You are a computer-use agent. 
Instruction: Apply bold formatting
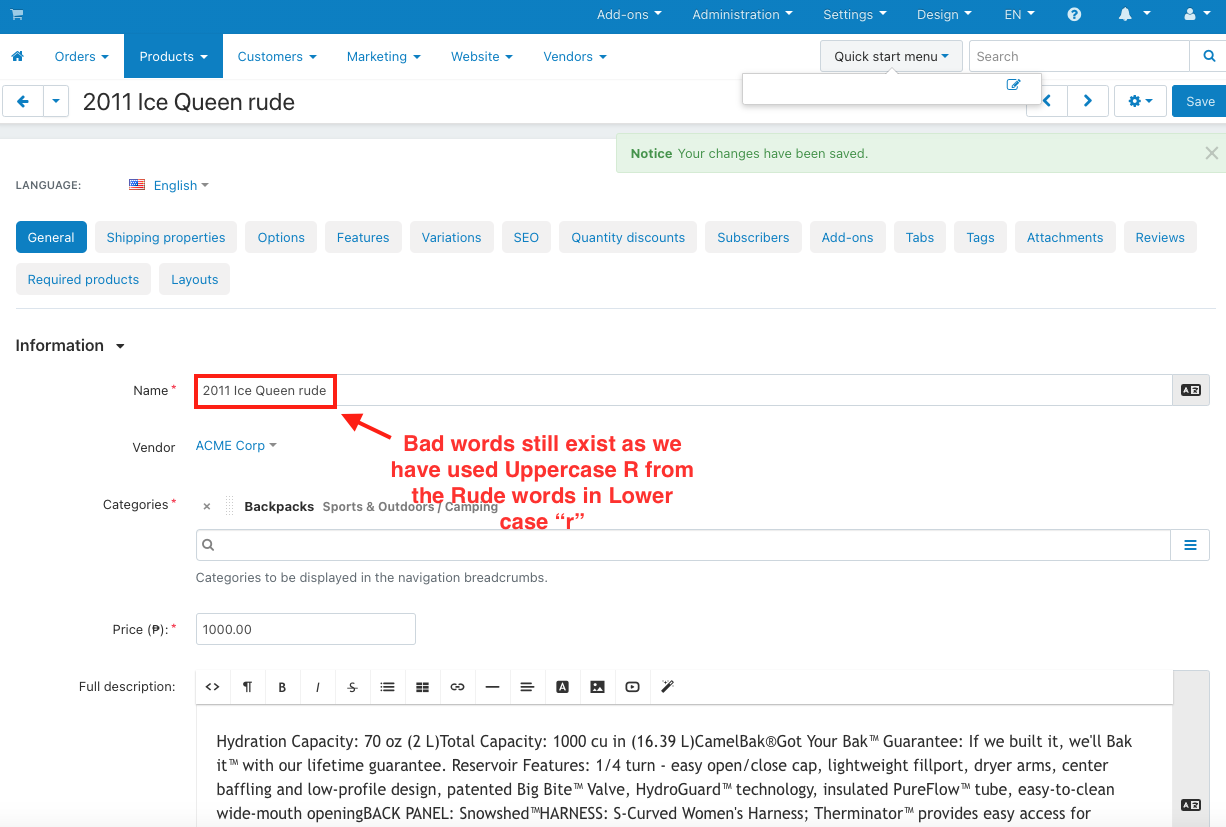click(x=282, y=687)
